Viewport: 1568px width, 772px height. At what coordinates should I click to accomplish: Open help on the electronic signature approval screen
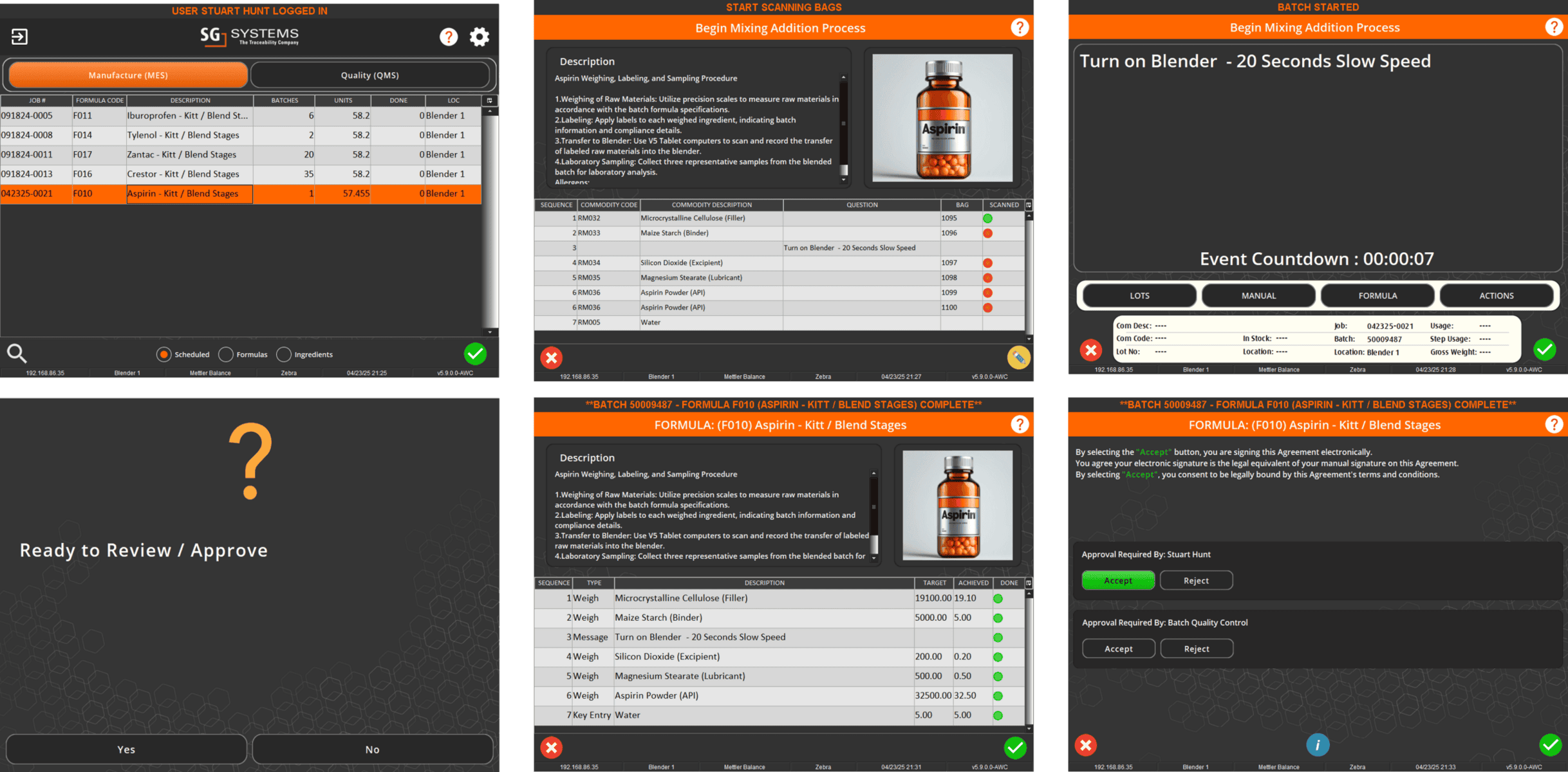1554,425
